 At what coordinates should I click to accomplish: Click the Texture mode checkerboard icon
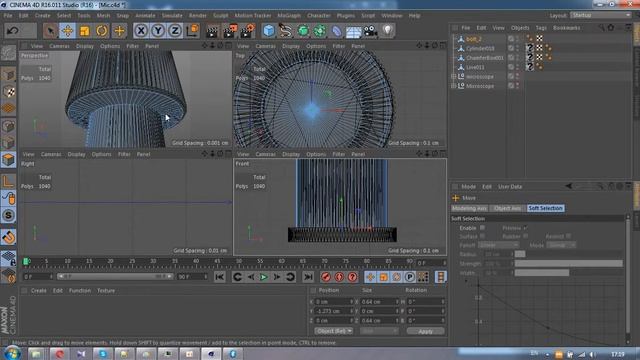[x=8, y=91]
